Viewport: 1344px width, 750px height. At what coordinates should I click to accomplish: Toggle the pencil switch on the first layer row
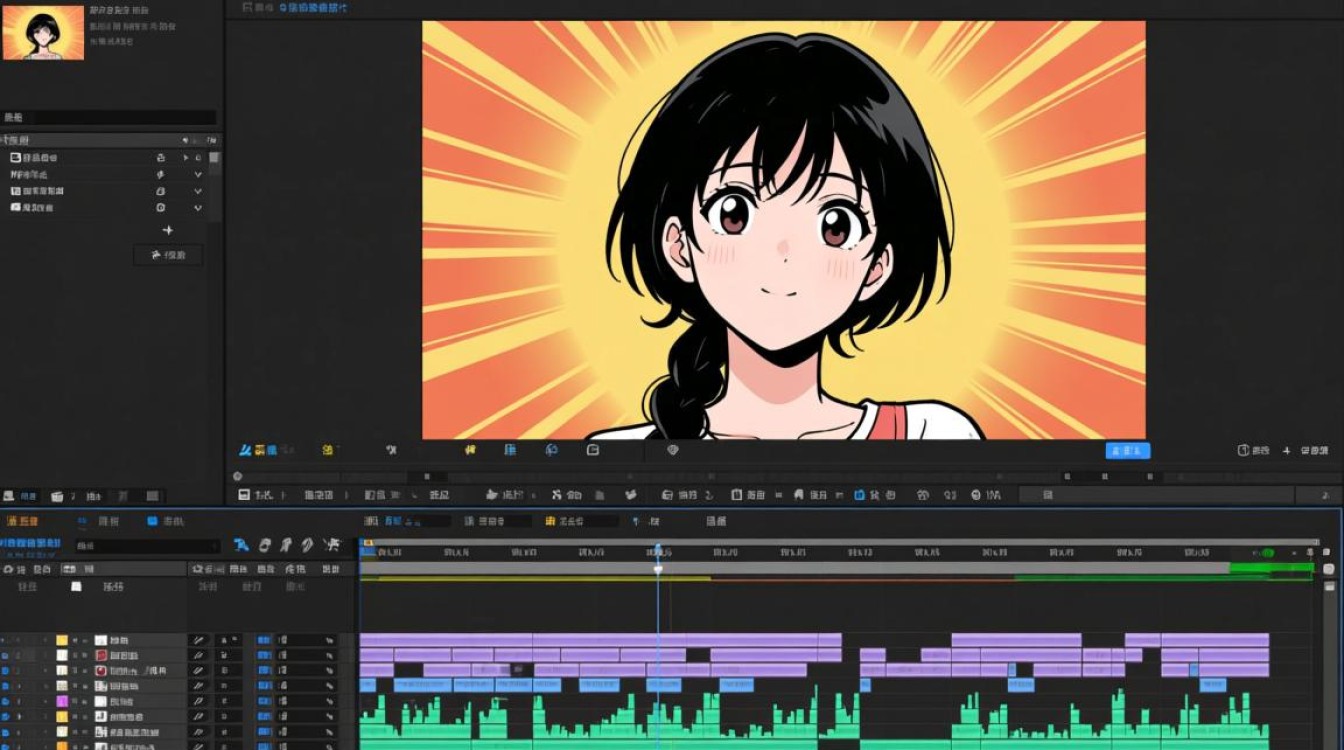tap(199, 640)
